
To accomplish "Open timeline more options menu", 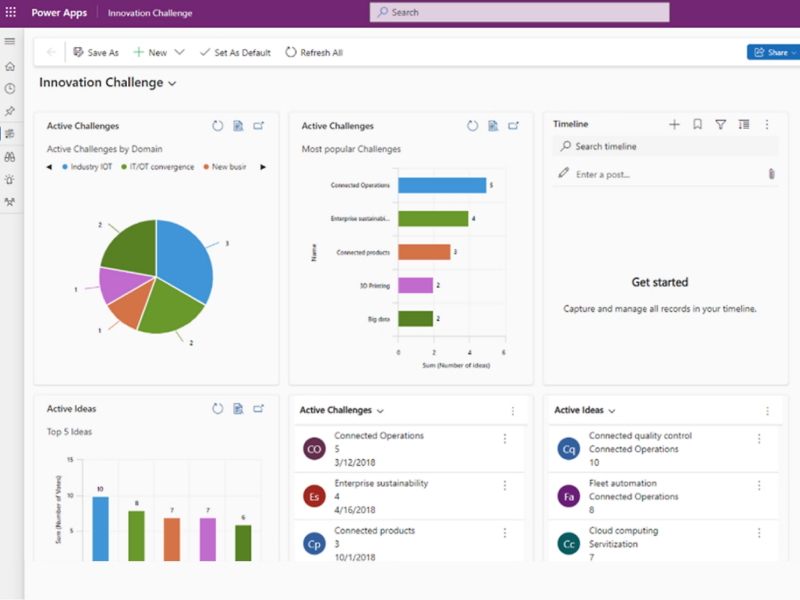I will [x=767, y=124].
